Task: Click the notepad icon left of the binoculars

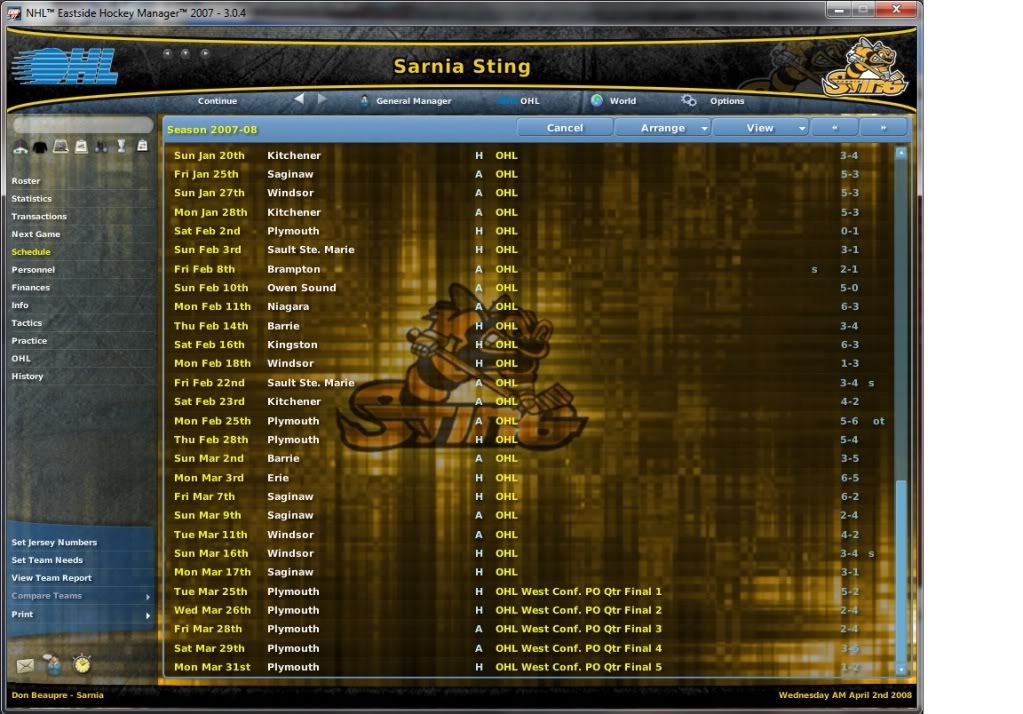Action: [x=81, y=147]
